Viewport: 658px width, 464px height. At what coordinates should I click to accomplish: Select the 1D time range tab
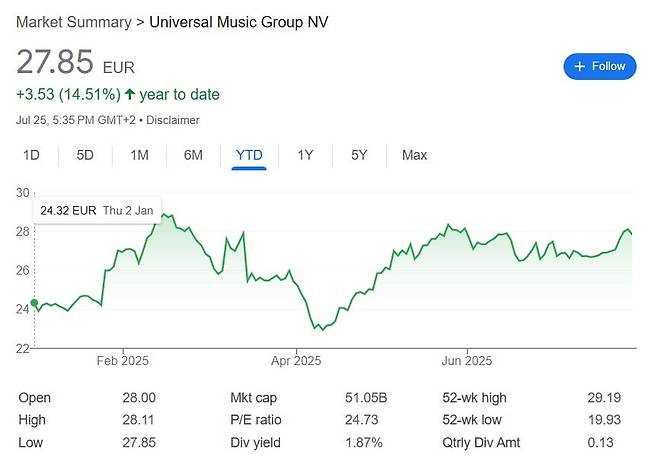(x=31, y=155)
